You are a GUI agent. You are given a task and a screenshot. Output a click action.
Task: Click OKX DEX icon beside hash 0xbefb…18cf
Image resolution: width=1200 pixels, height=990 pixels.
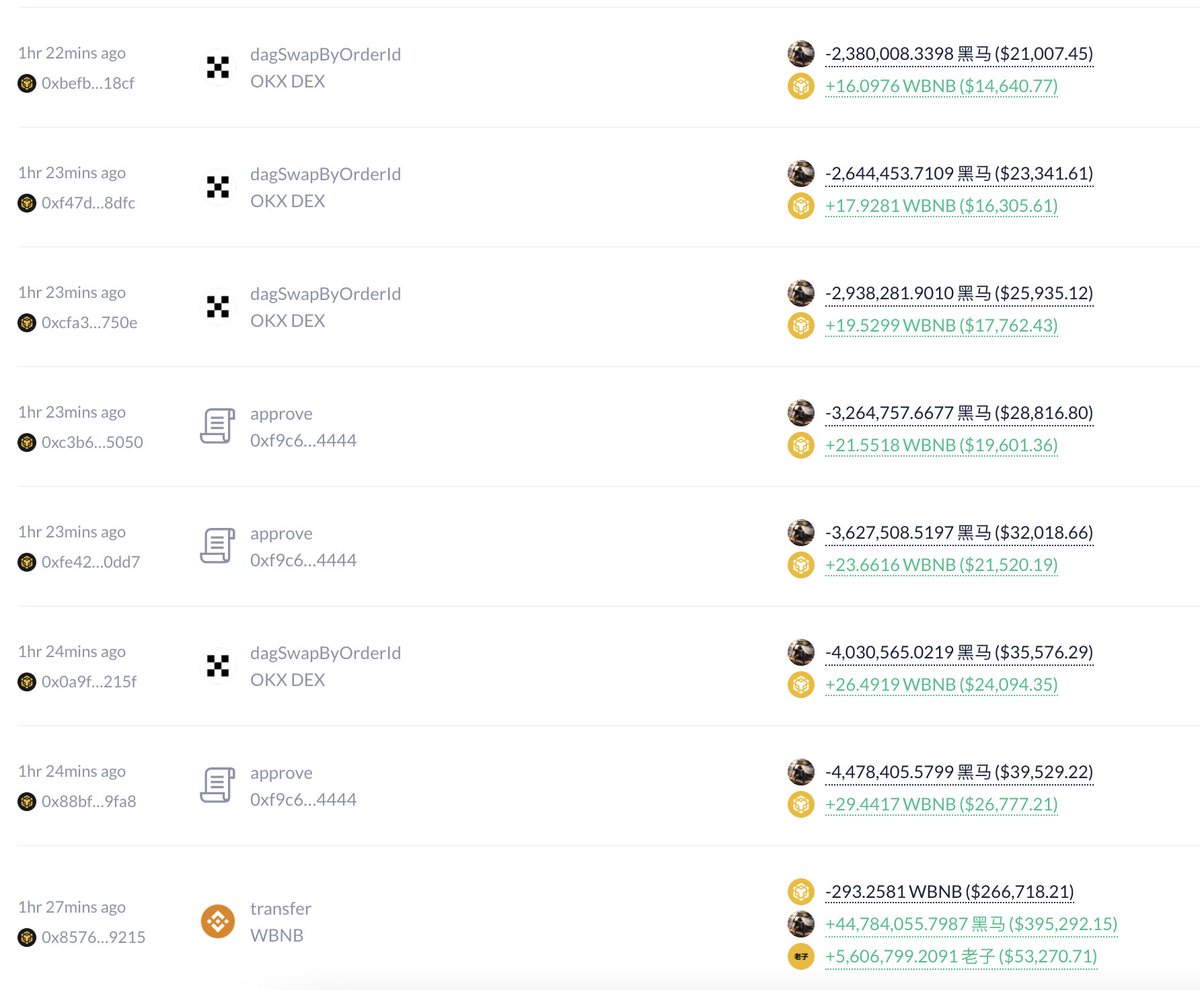coord(217,67)
